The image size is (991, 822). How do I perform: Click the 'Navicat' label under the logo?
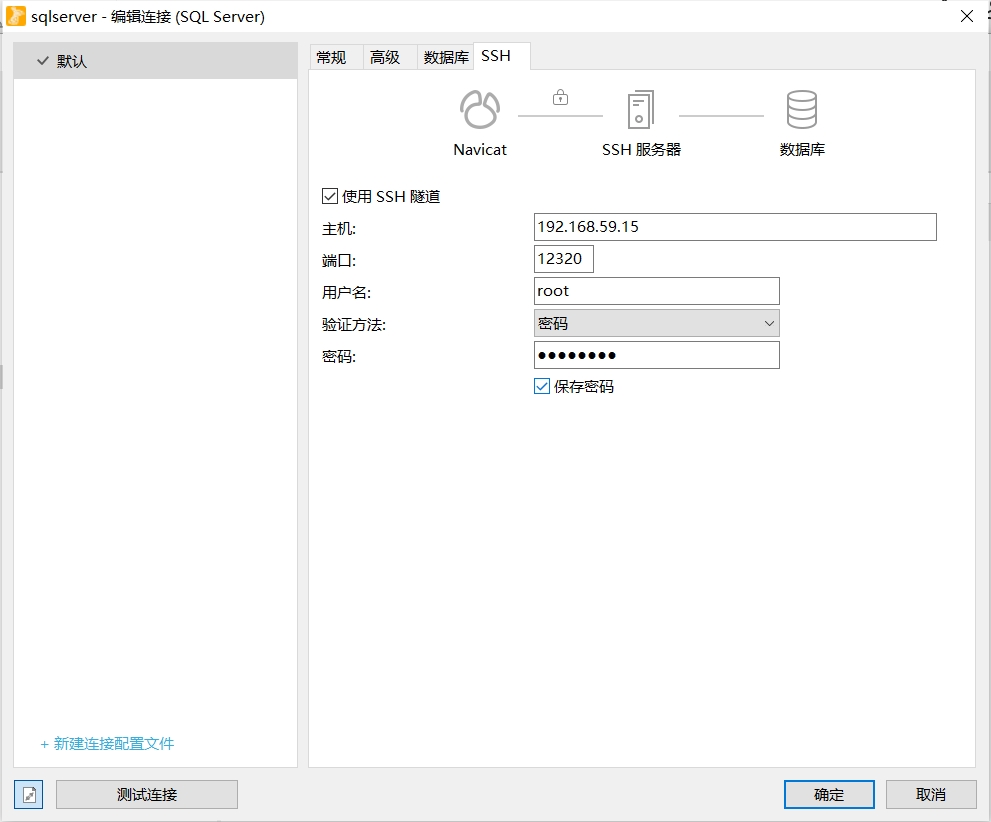[480, 150]
